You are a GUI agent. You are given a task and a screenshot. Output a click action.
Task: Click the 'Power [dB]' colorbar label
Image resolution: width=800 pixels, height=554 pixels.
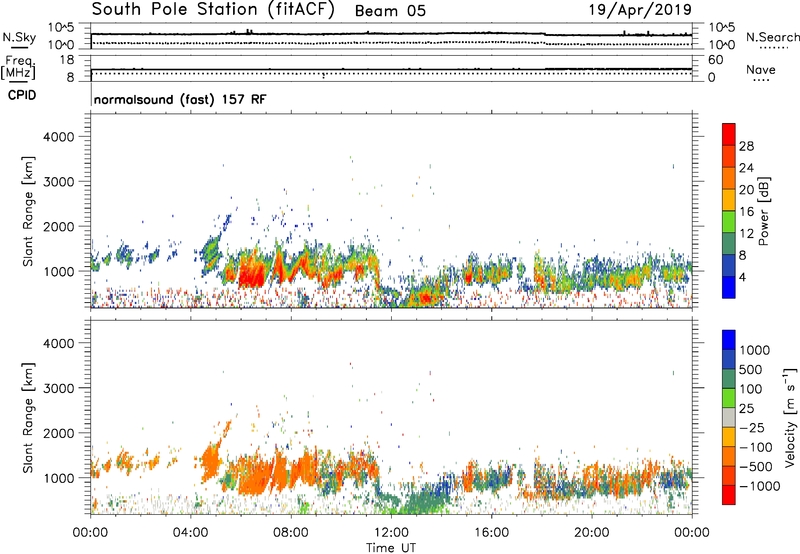coord(764,211)
